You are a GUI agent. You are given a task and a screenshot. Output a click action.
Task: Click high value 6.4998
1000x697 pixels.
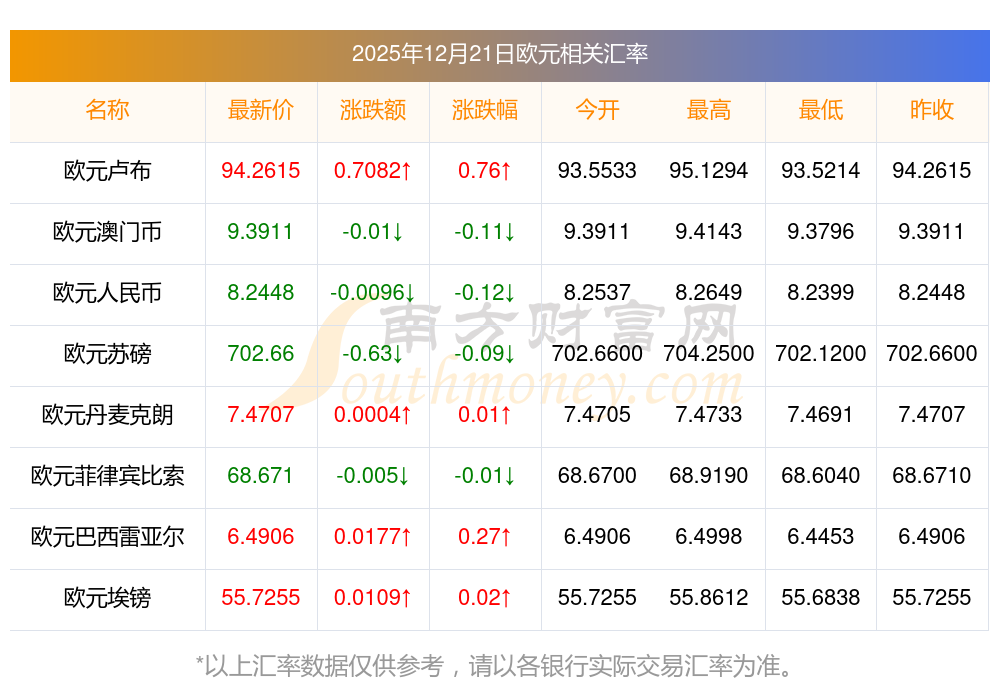709,536
